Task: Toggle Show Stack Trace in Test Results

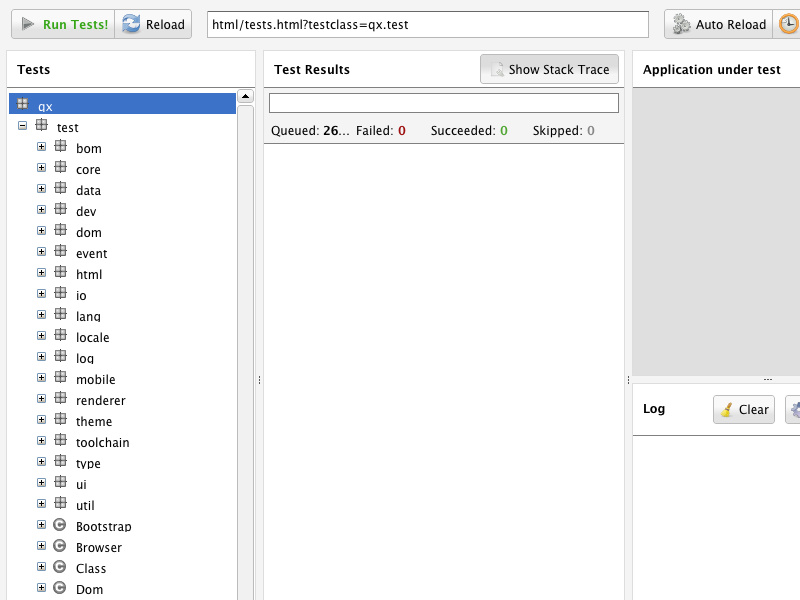Action: 548,69
